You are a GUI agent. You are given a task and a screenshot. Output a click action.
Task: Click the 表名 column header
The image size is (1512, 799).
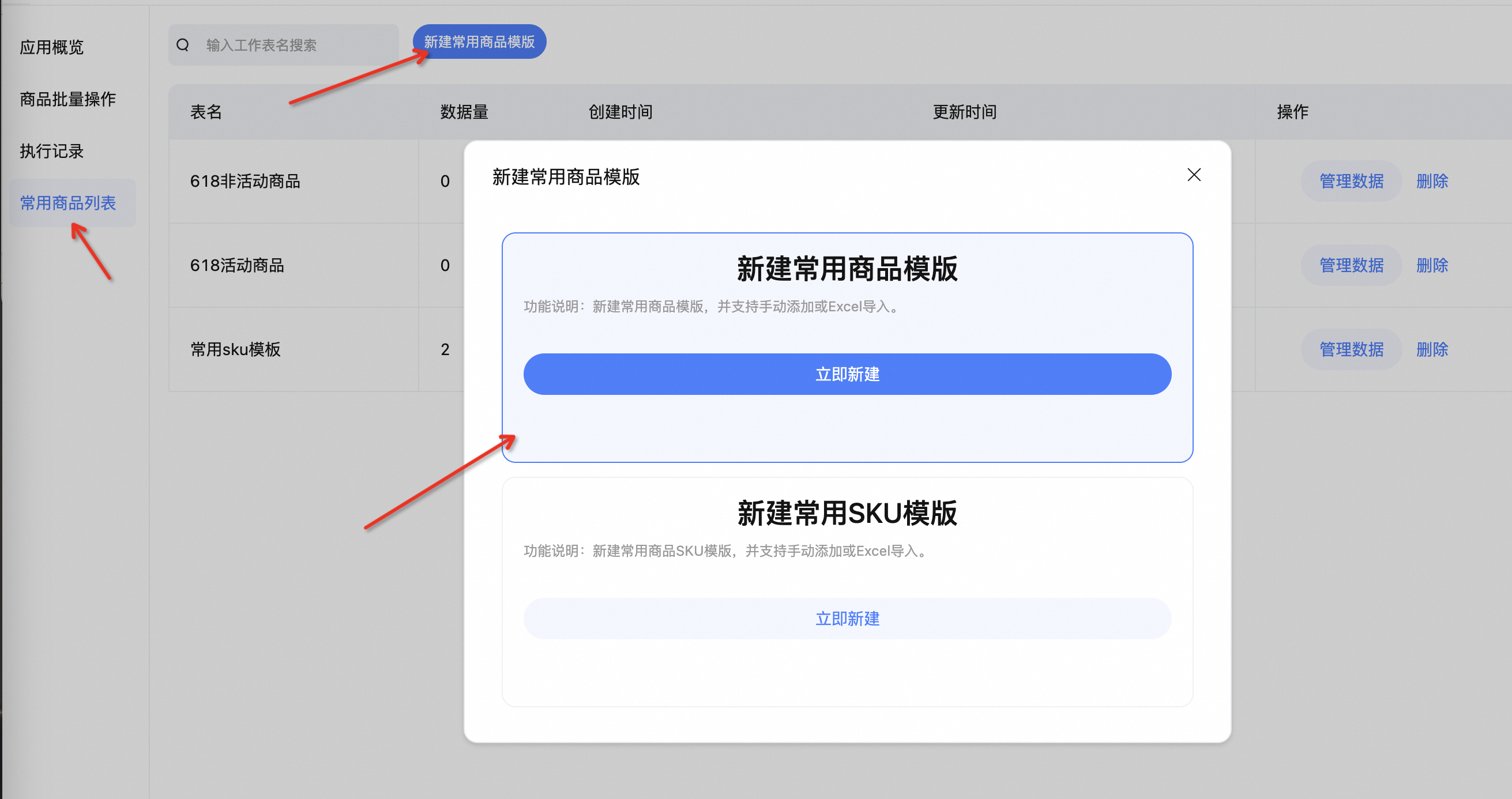point(206,112)
